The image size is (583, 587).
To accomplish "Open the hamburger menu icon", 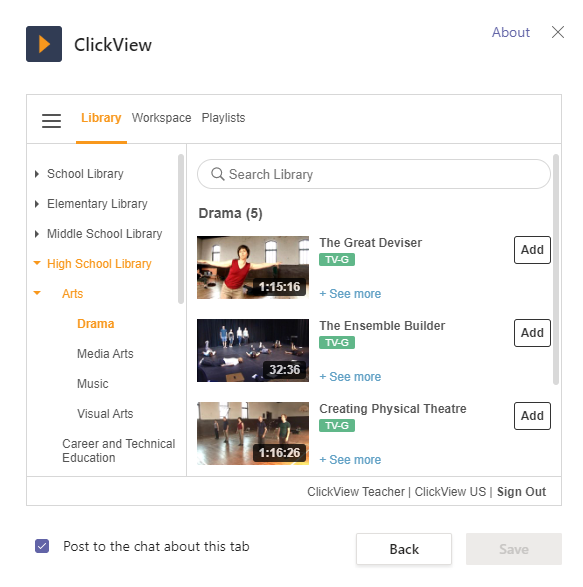I will [51, 121].
